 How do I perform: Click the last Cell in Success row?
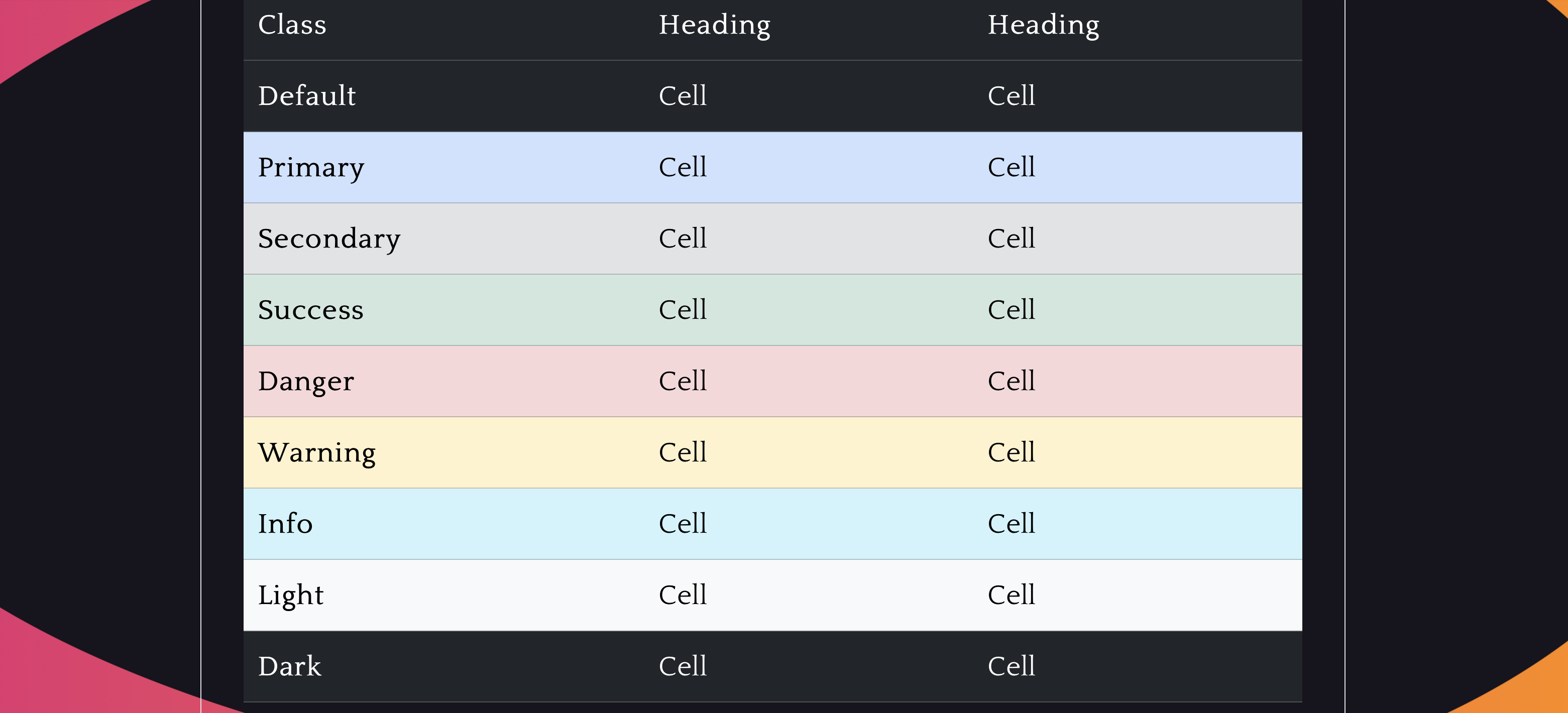pos(1011,310)
